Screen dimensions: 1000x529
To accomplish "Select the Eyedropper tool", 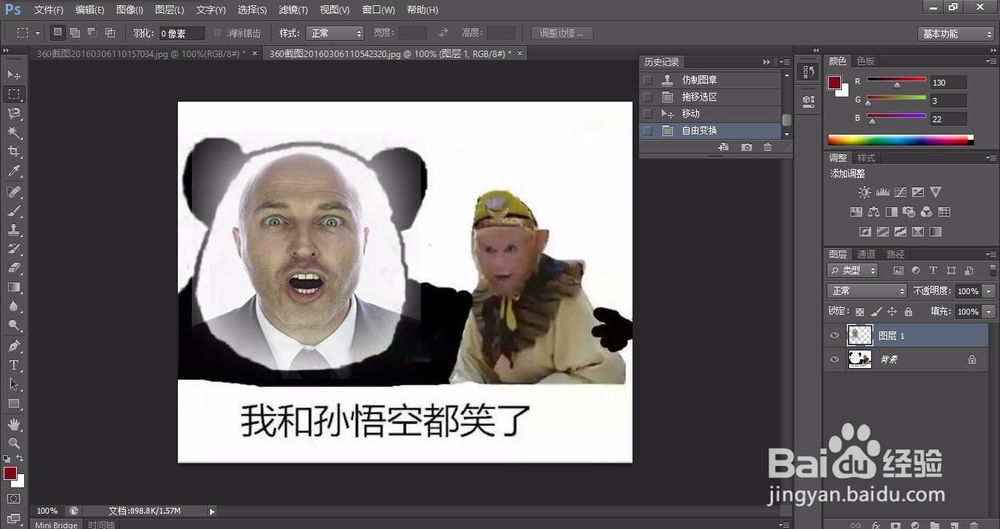I will [x=13, y=171].
